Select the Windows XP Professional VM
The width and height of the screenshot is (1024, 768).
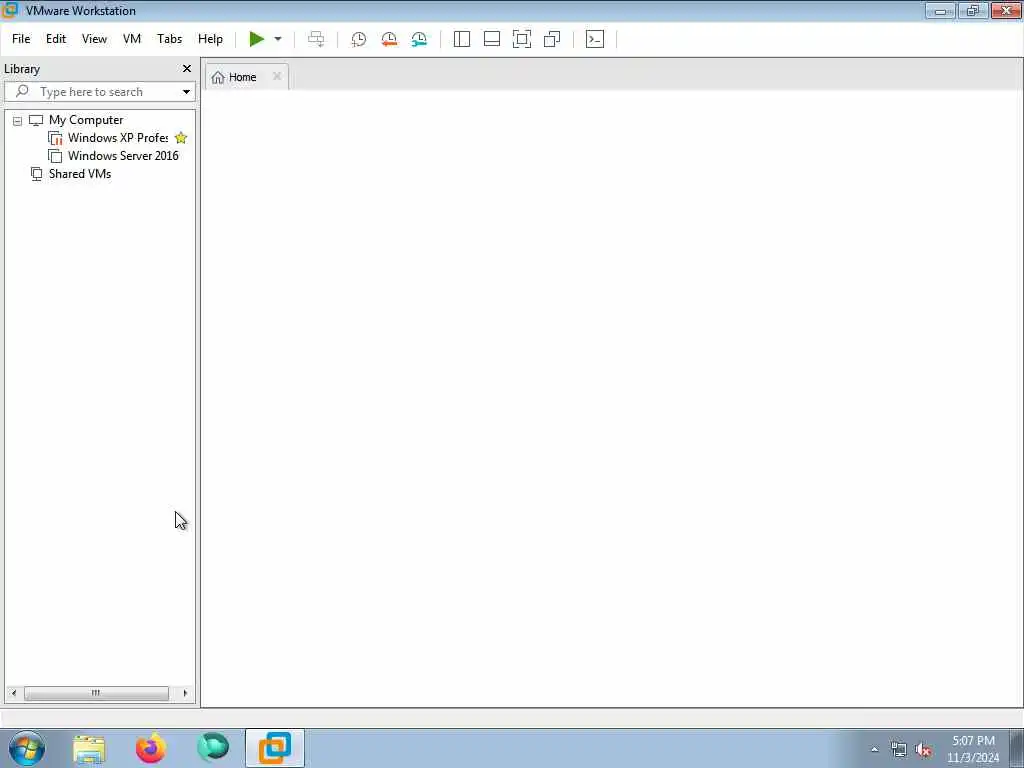pos(118,138)
